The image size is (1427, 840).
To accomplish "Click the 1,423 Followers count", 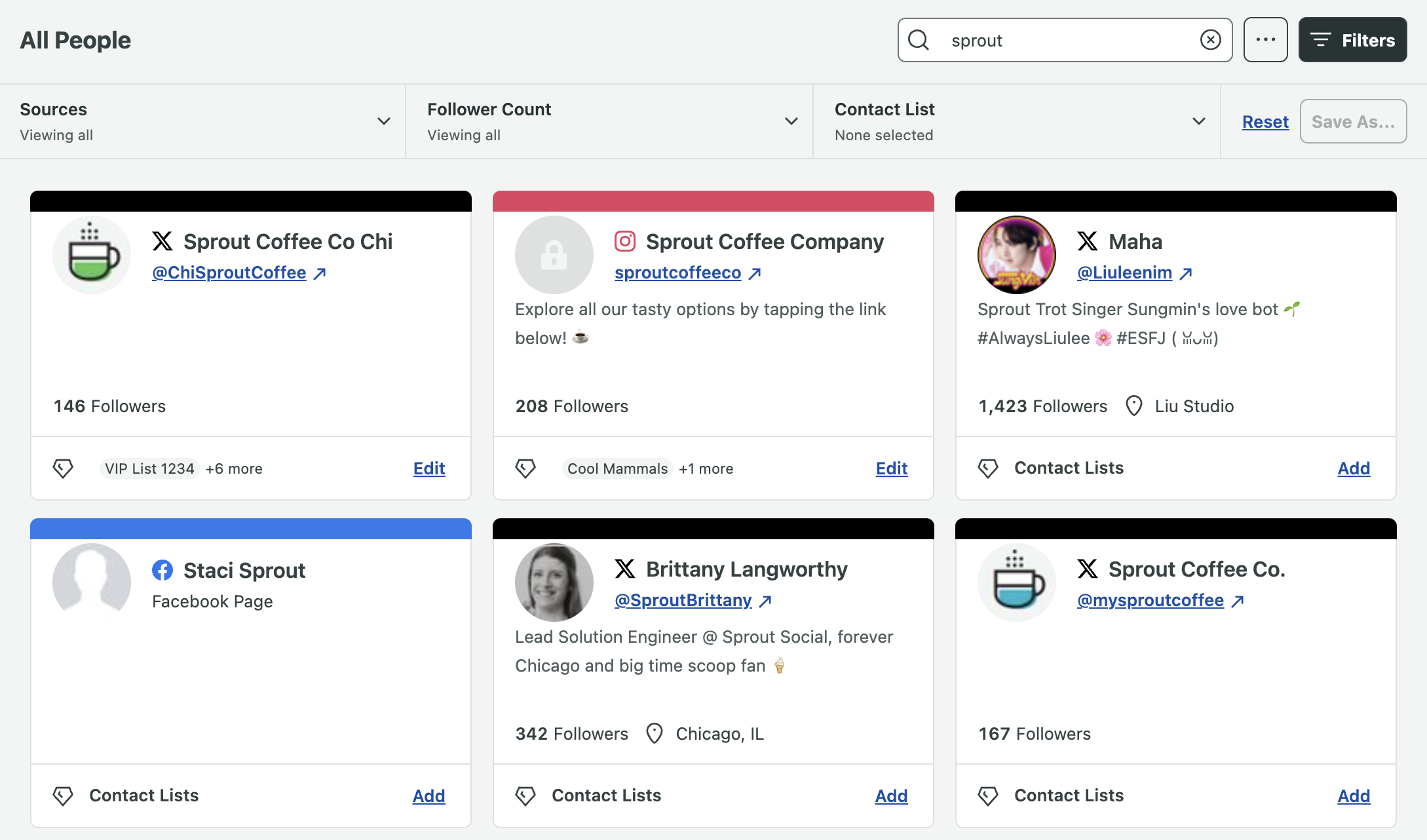I will pos(1042,406).
